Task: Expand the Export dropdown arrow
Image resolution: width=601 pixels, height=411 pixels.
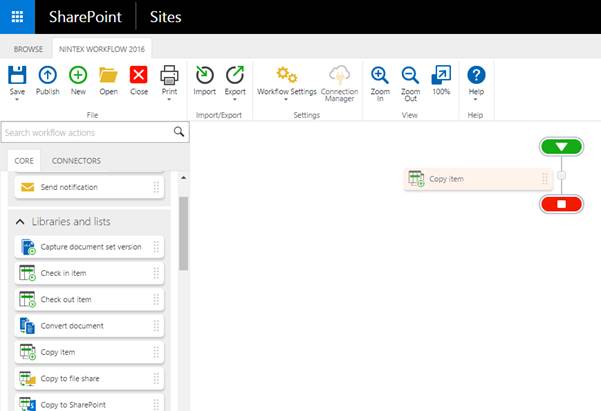Action: (x=235, y=100)
